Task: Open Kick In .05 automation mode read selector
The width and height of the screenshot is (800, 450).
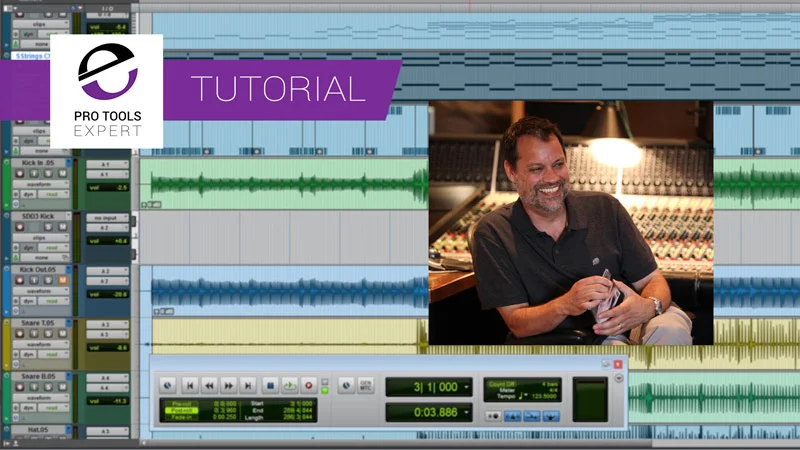Action: coord(53,194)
